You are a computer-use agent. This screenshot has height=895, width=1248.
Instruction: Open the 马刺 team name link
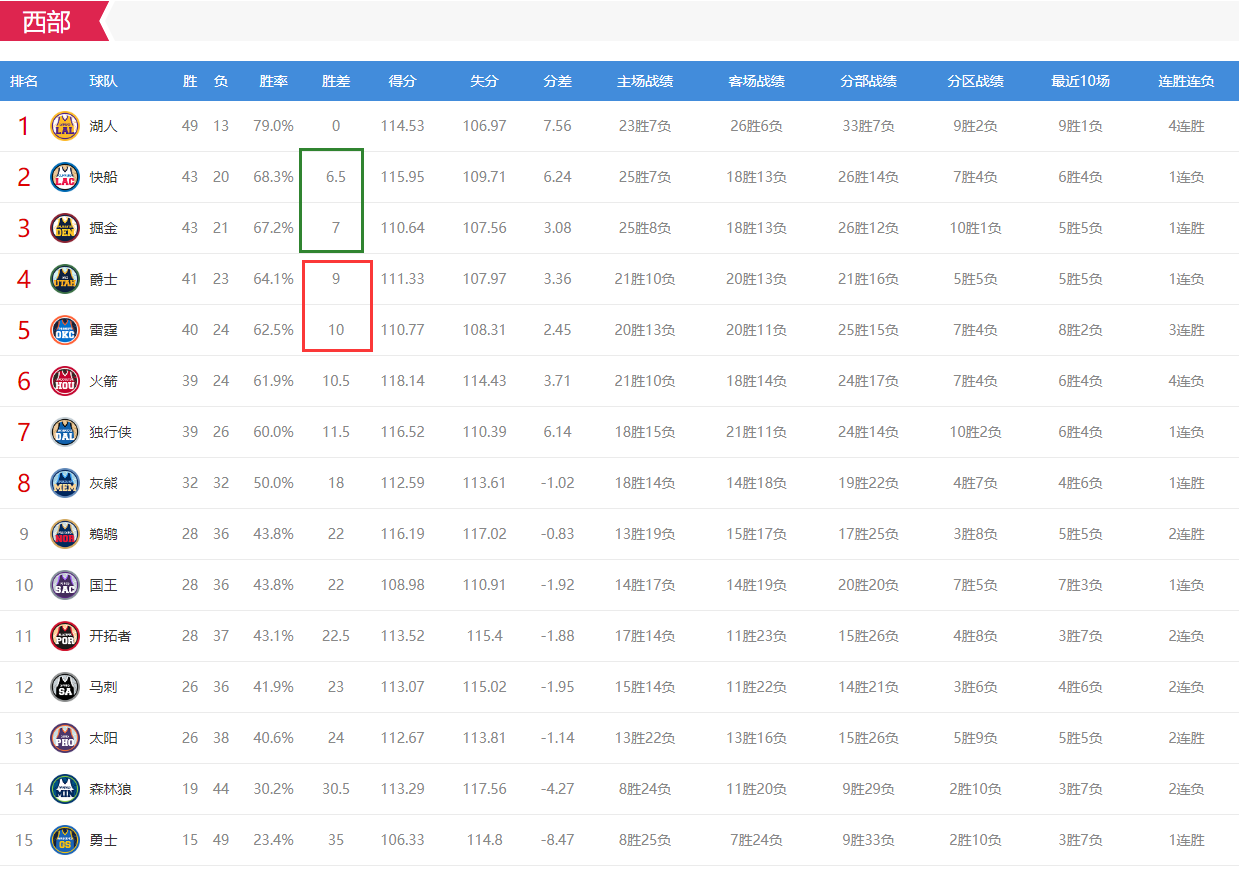click(x=103, y=687)
